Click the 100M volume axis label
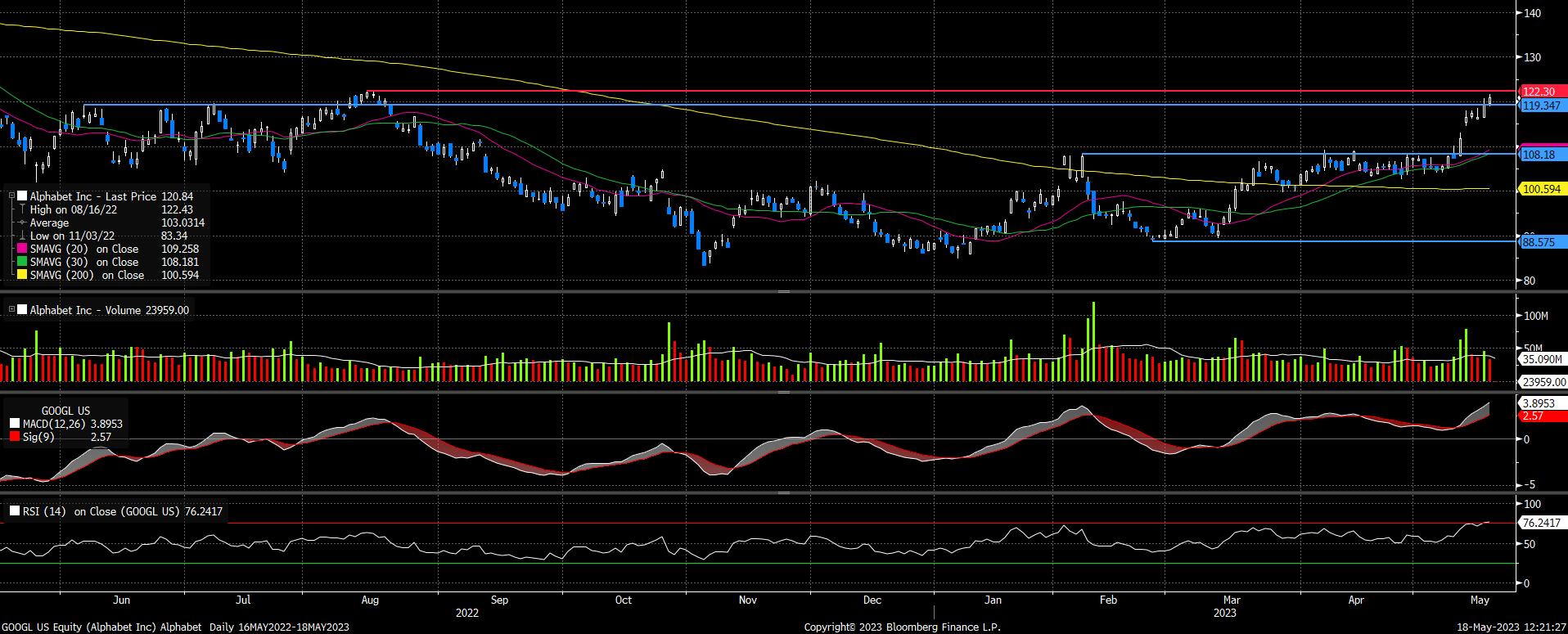1568x634 pixels. click(x=1536, y=316)
